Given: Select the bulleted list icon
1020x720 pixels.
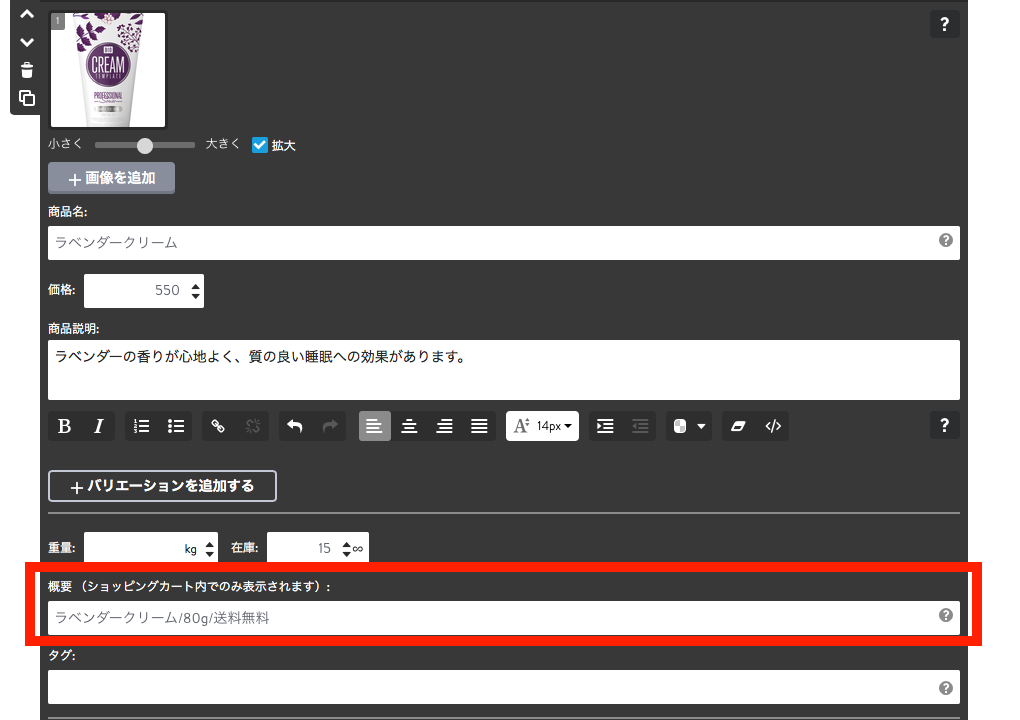Looking at the screenshot, I should point(176,426).
